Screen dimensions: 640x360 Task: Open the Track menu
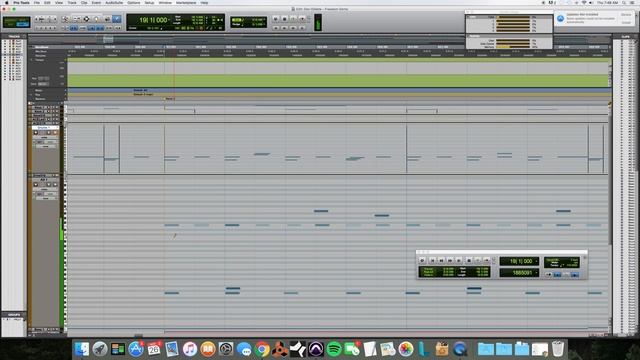click(72, 2)
